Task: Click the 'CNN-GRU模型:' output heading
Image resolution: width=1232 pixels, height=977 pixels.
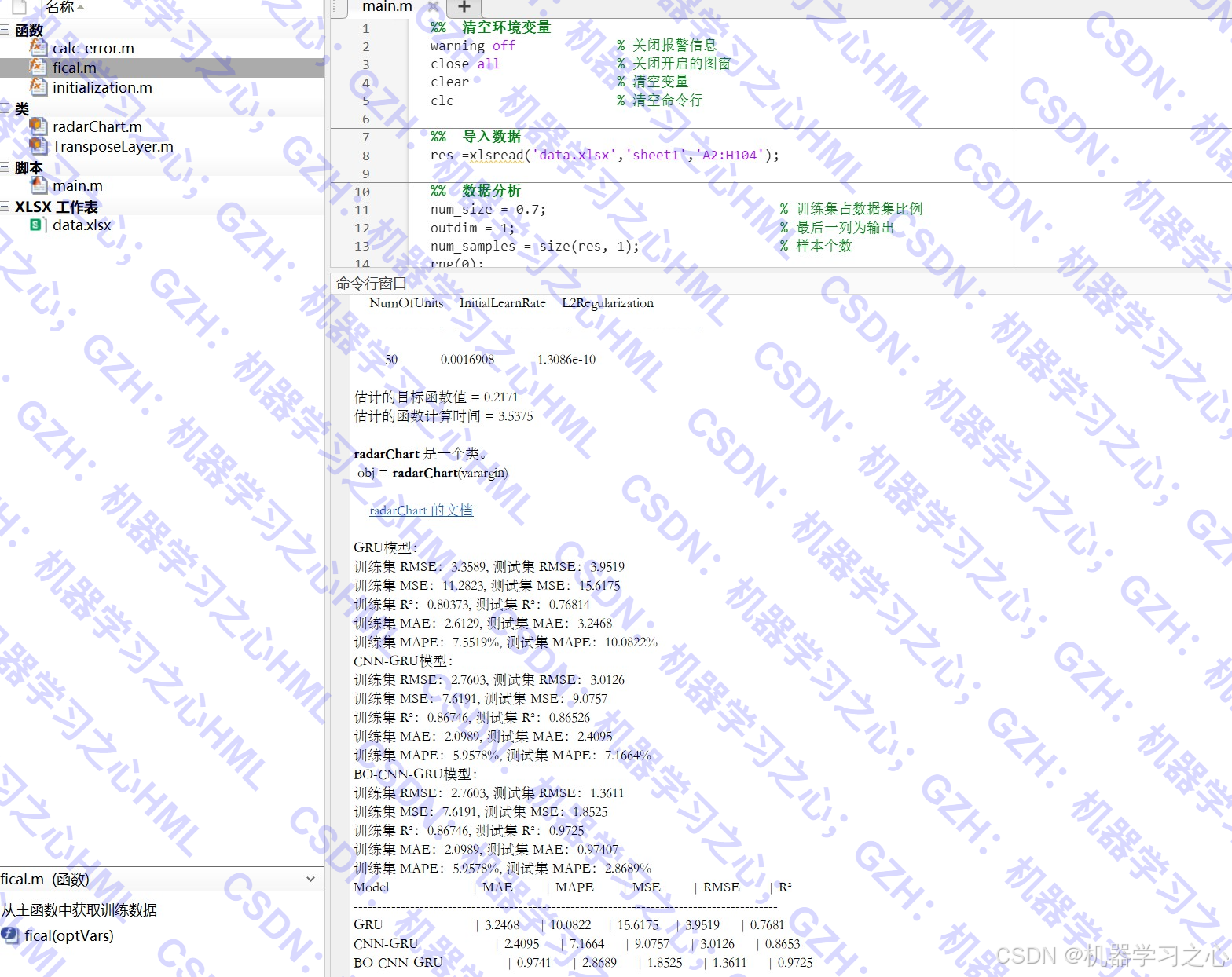Action: click(403, 661)
